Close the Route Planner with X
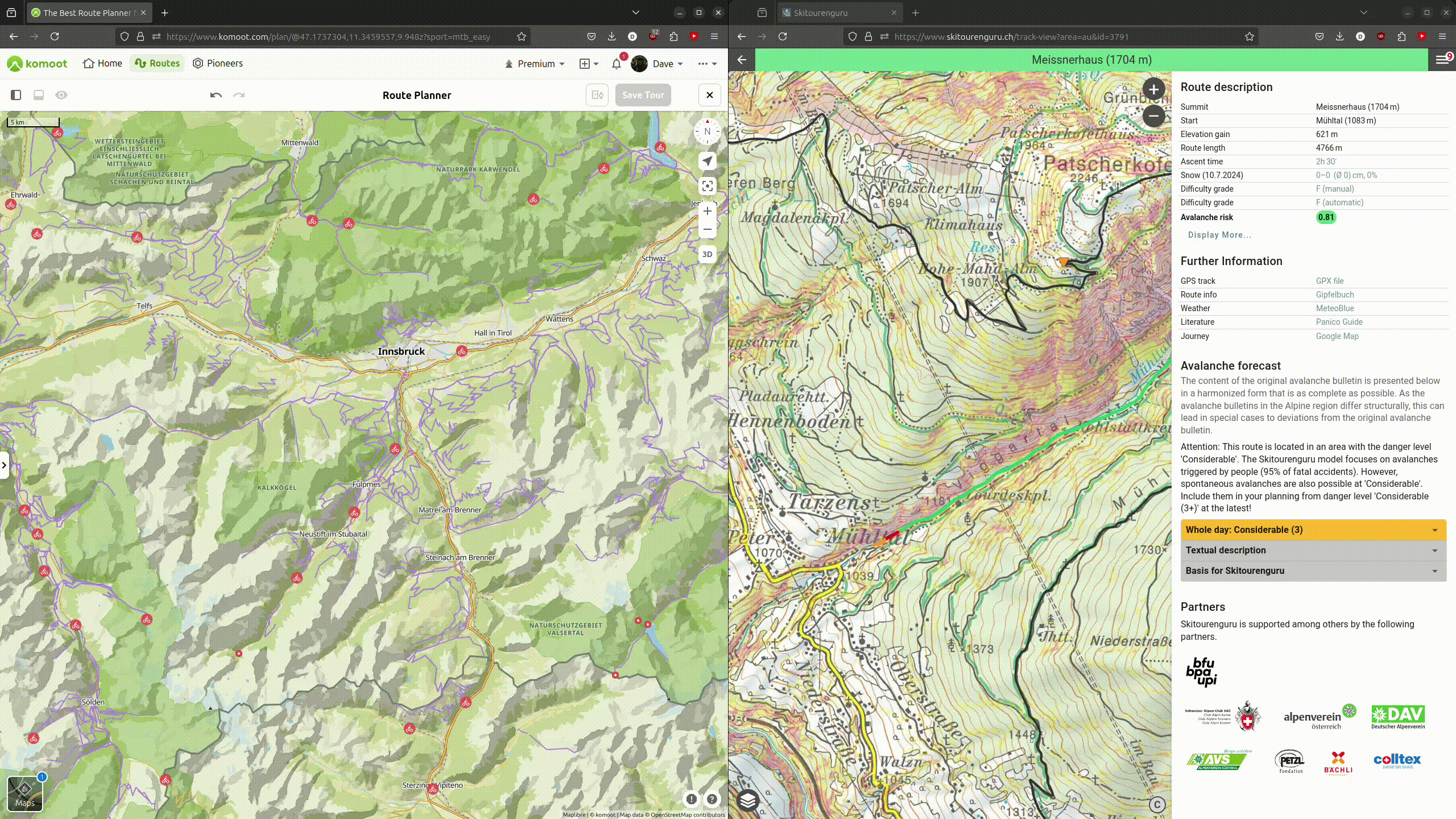Screen dimensions: 1456x819 (710, 95)
